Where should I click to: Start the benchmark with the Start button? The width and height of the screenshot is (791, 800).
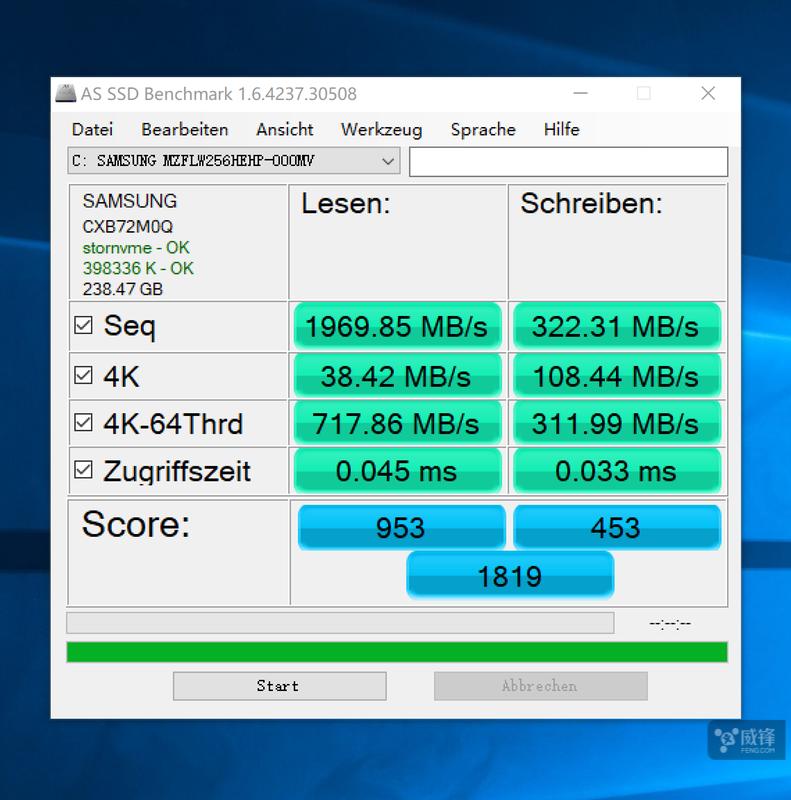[x=280, y=686]
